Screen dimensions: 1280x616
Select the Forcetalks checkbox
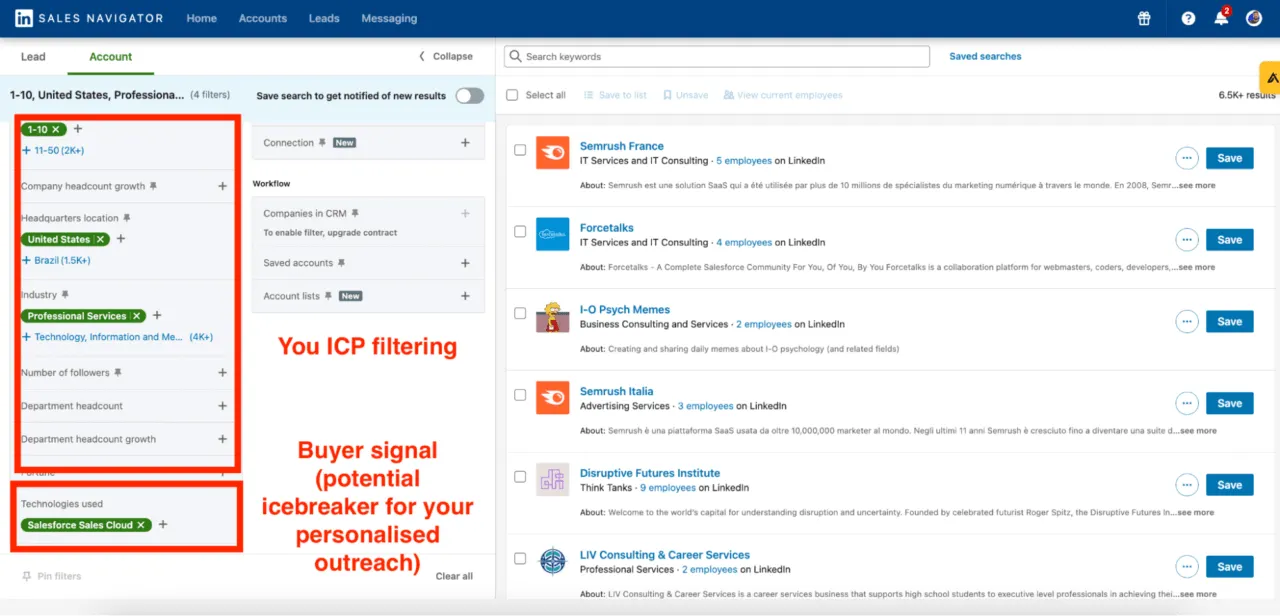520,232
